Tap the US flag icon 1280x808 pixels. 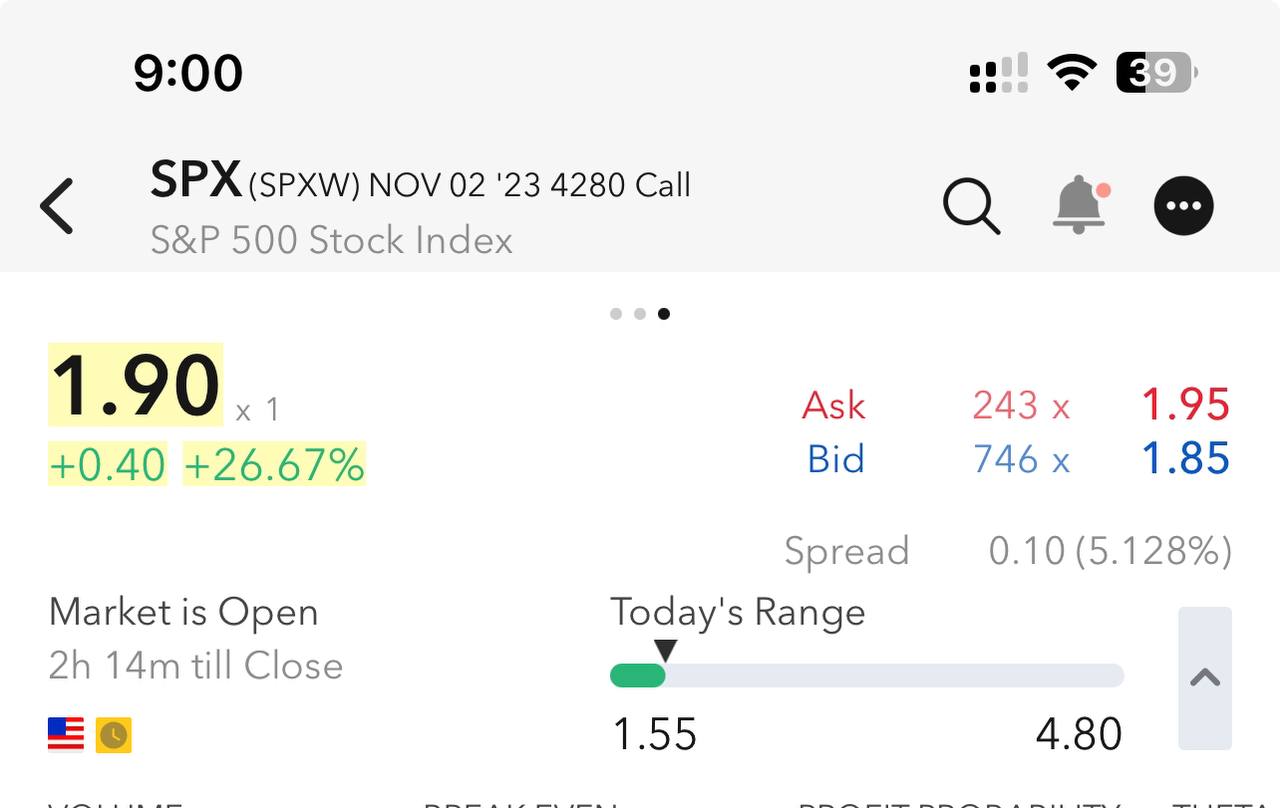pyautogui.click(x=66, y=734)
